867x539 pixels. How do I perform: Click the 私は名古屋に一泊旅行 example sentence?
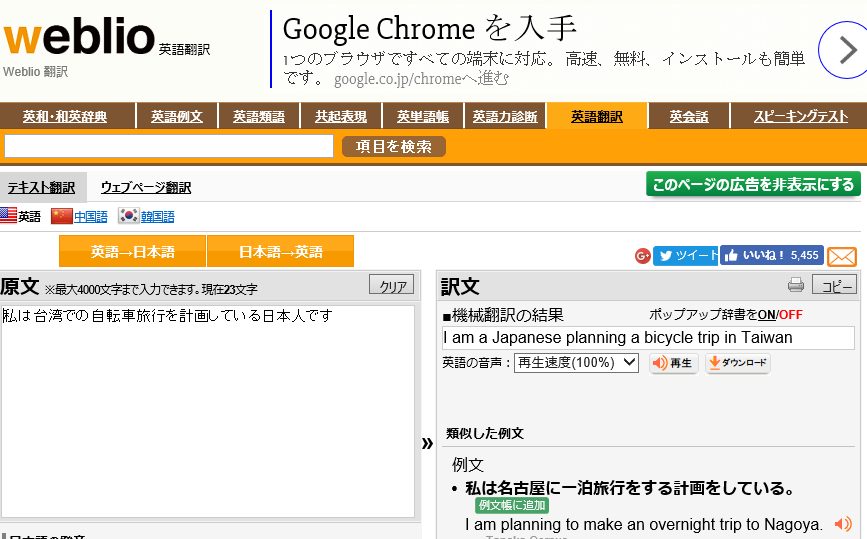click(x=630, y=488)
